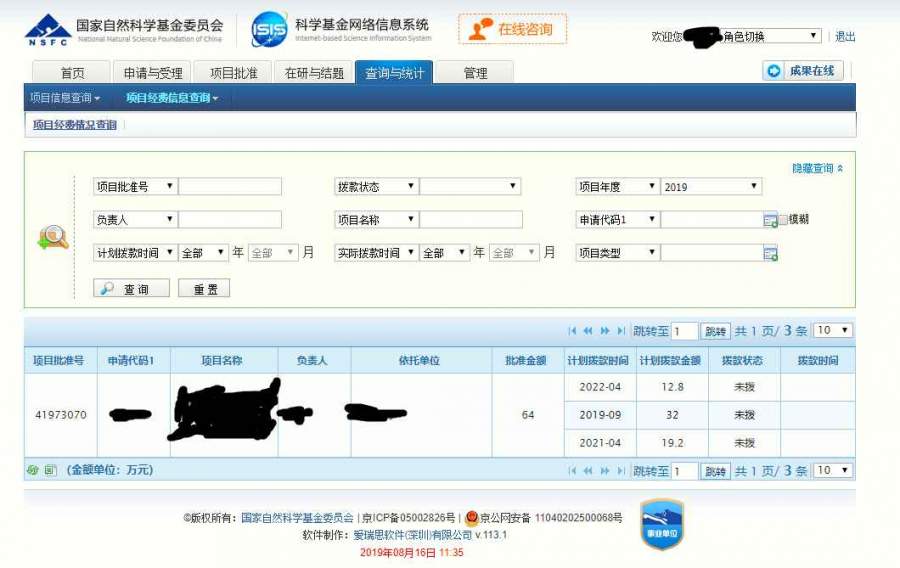Collapse the form with 隐藏查询
The width and height of the screenshot is (900, 568).
click(817, 169)
